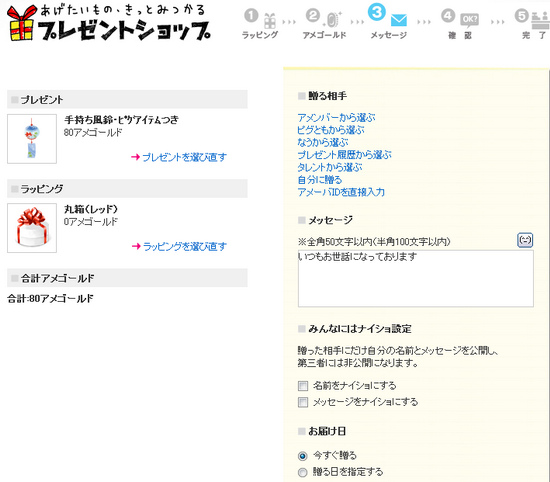
Task: Click 合計:80アメゴールド total text
Action: (50, 299)
